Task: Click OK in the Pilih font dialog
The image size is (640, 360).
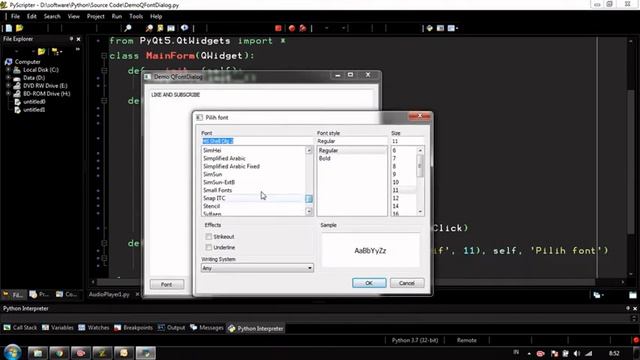Action: click(369, 283)
